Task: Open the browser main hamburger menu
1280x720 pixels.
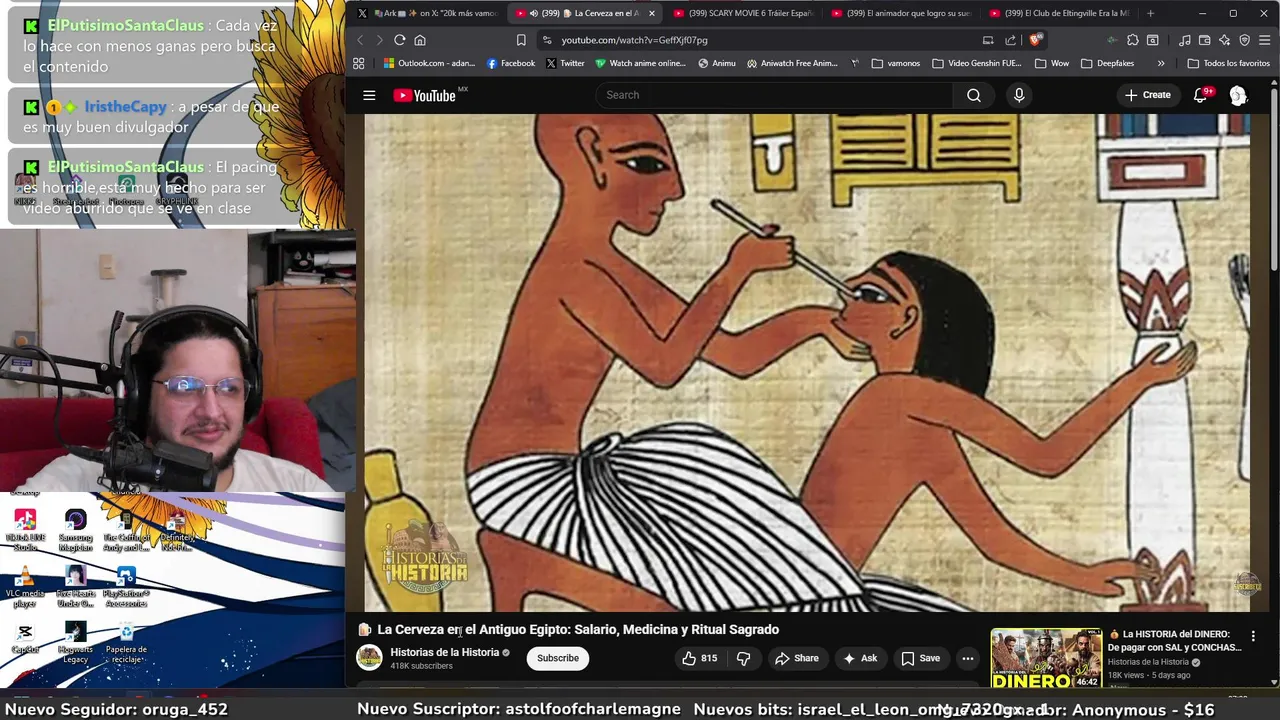Action: coord(1265,40)
